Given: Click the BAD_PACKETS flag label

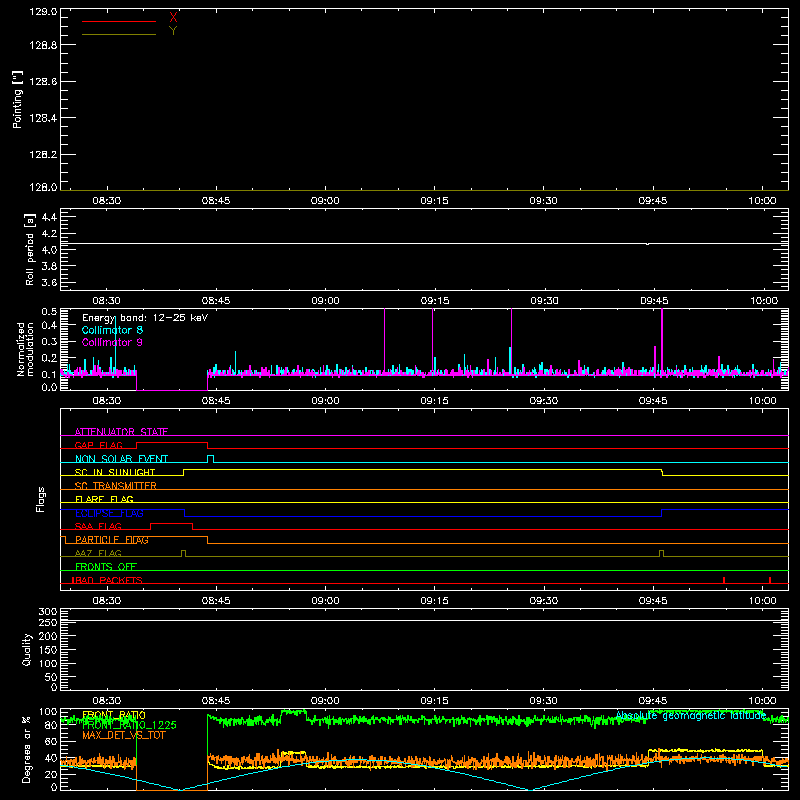Looking at the screenshot, I should tap(107, 580).
